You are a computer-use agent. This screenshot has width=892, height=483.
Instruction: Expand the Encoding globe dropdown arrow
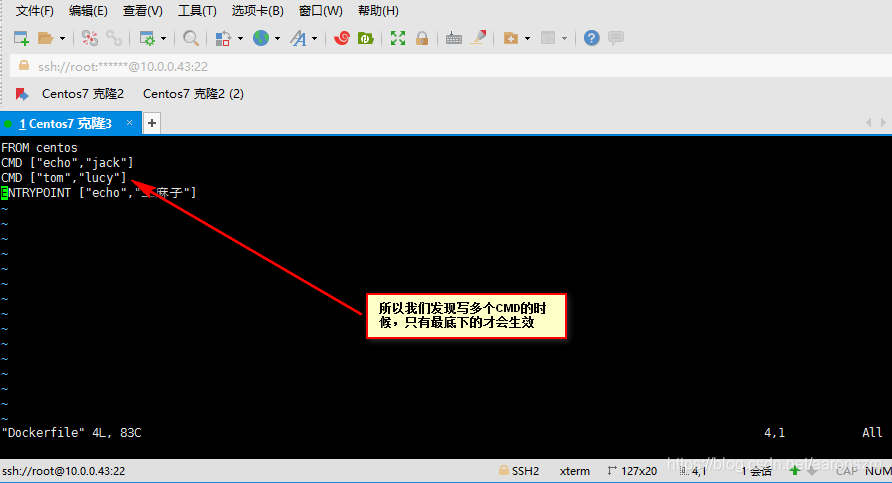(x=277, y=39)
